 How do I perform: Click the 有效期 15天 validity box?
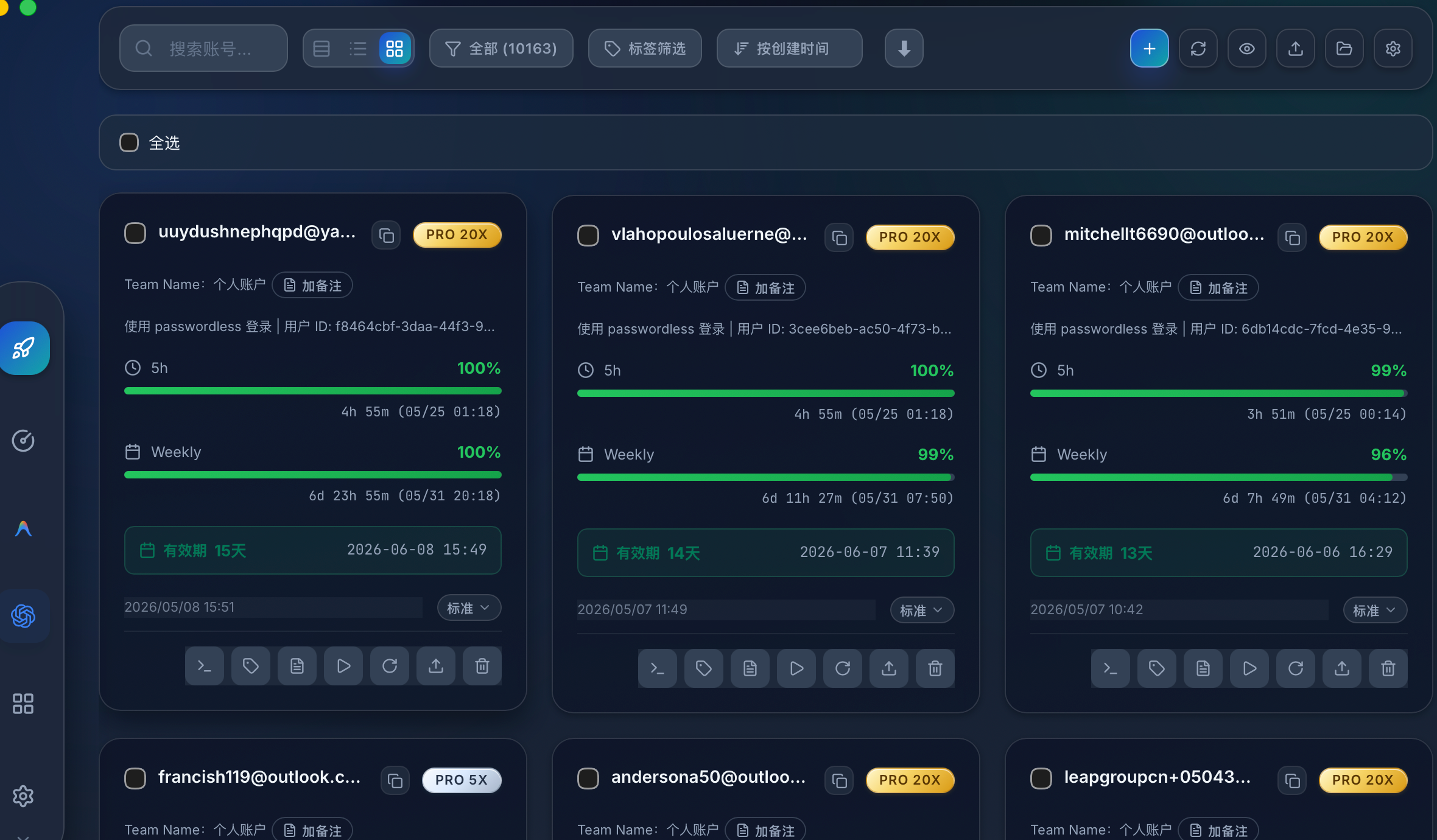tap(312, 550)
